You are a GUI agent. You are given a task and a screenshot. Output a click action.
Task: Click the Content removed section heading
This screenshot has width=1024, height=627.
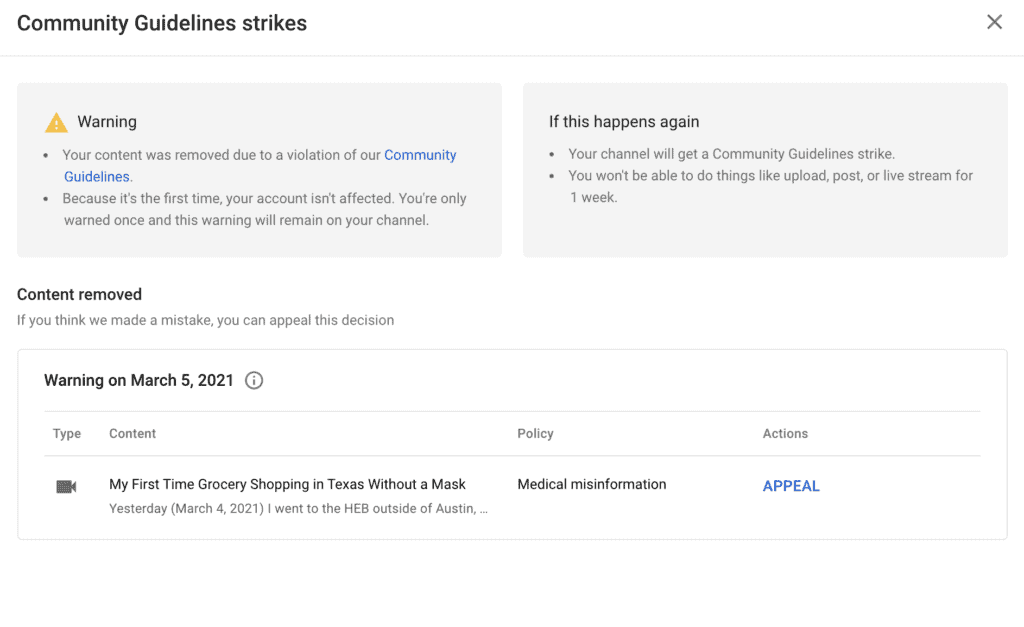79,294
